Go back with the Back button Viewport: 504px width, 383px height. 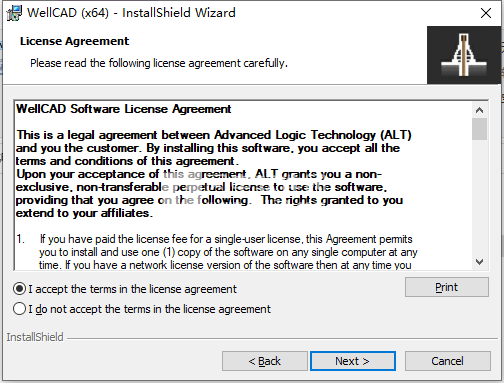pyautogui.click(x=265, y=361)
